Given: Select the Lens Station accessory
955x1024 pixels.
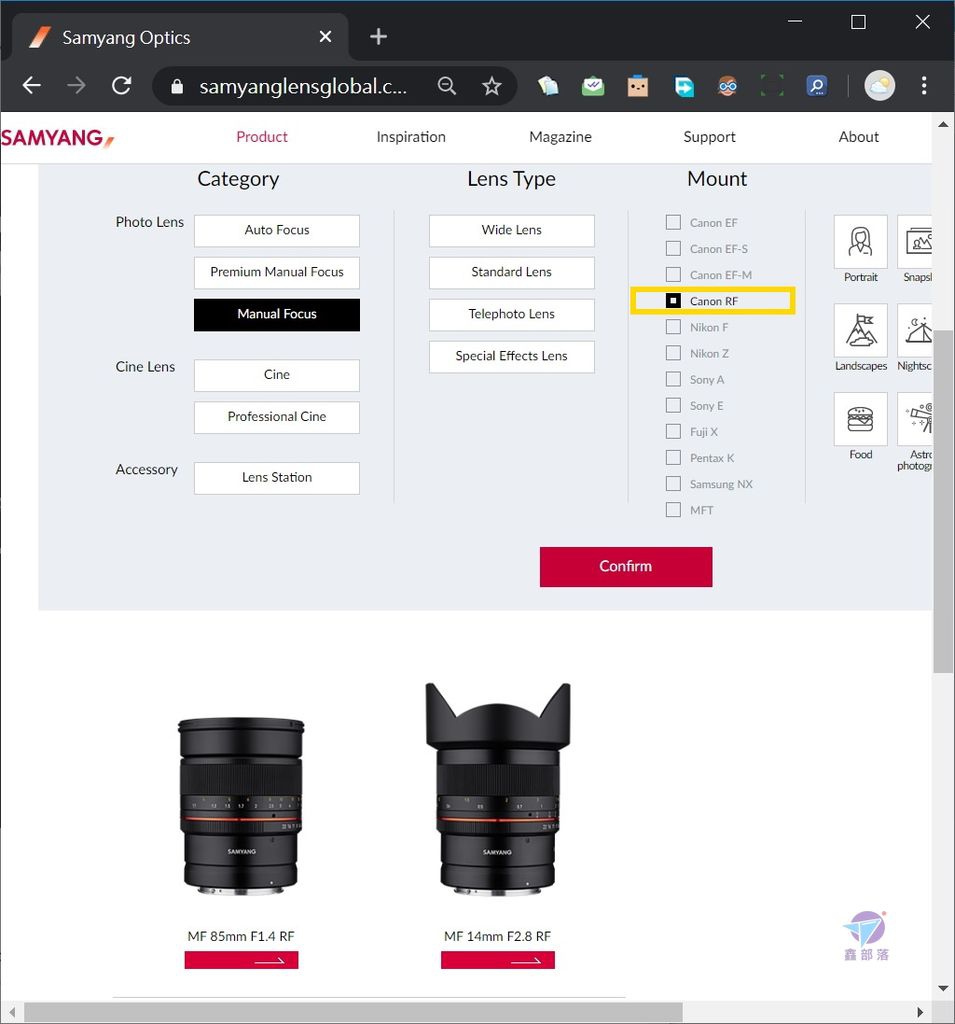Looking at the screenshot, I should (x=277, y=478).
